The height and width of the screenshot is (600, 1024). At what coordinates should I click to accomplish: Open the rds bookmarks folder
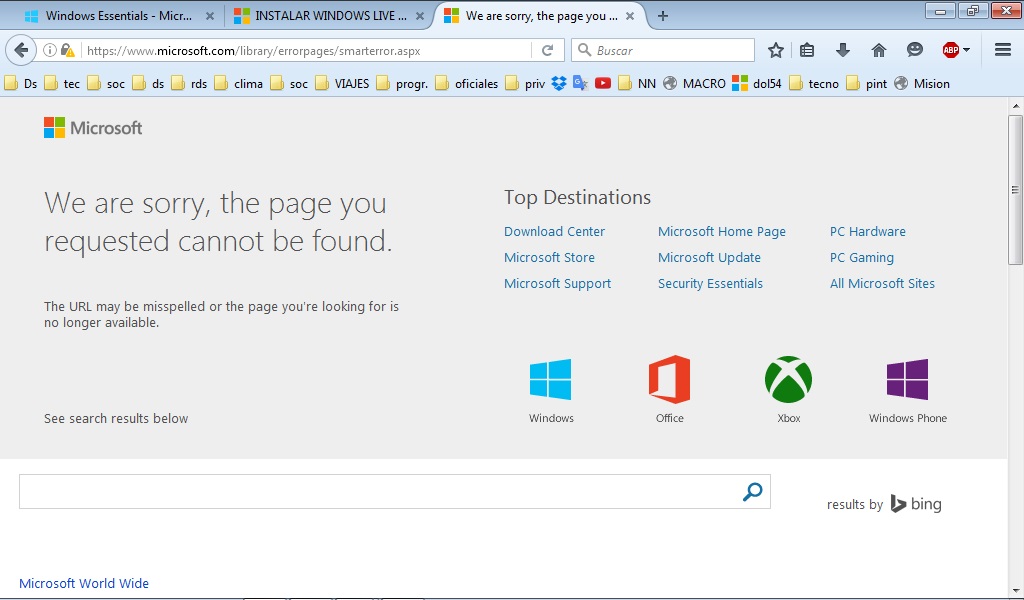[189, 84]
